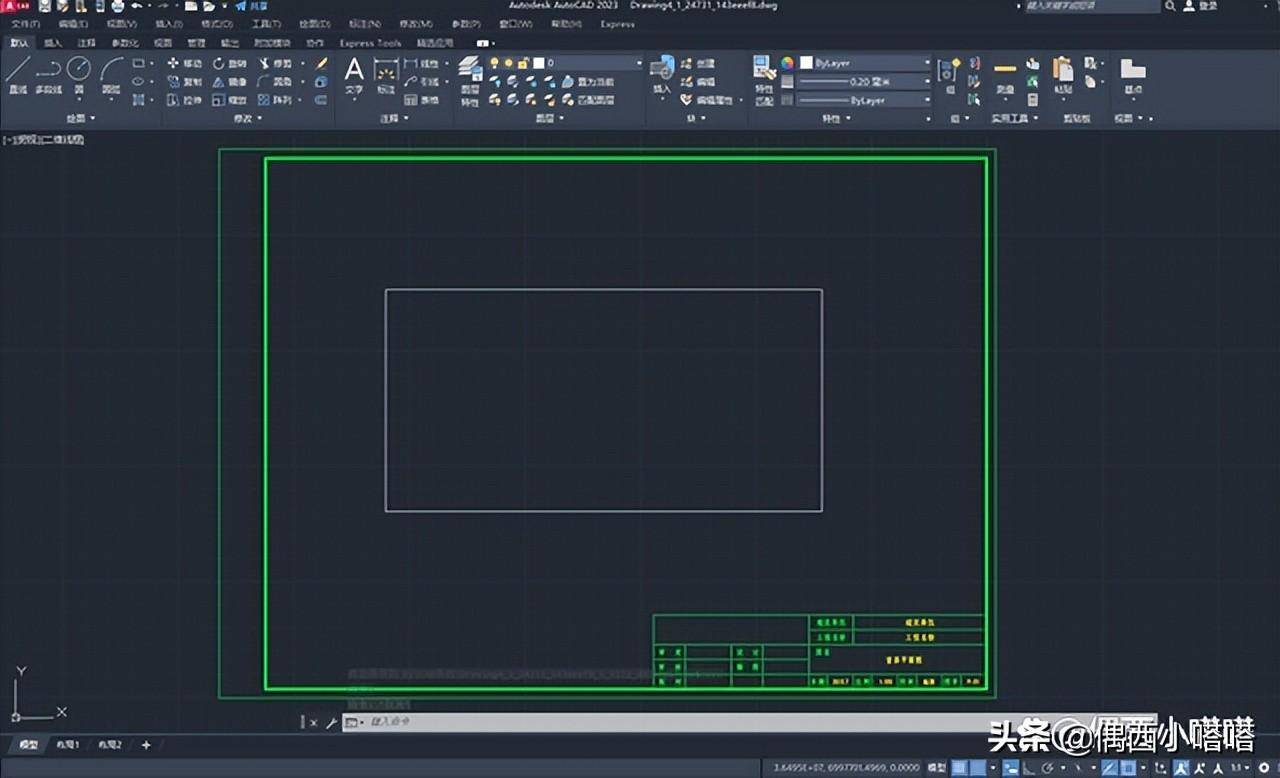Select the Text (文字) annotation tool
The height and width of the screenshot is (778, 1280).
354,76
